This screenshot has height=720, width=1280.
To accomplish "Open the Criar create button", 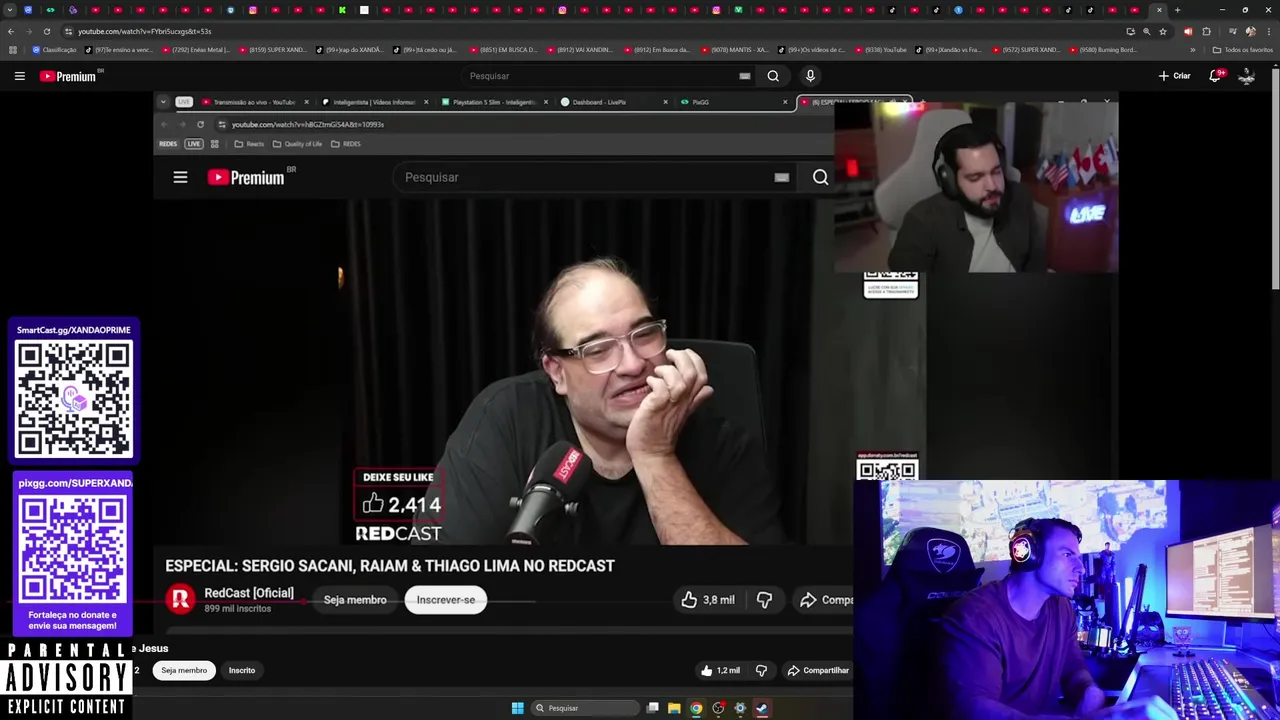I will [x=1175, y=76].
